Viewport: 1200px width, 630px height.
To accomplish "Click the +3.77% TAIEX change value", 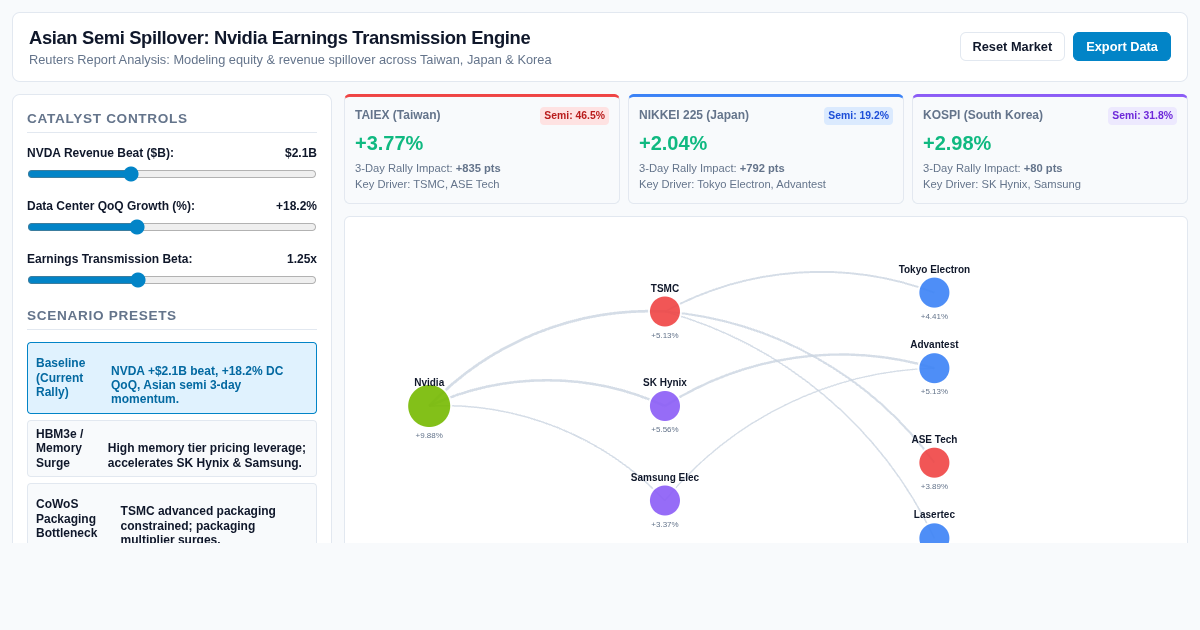I will click(x=389, y=143).
